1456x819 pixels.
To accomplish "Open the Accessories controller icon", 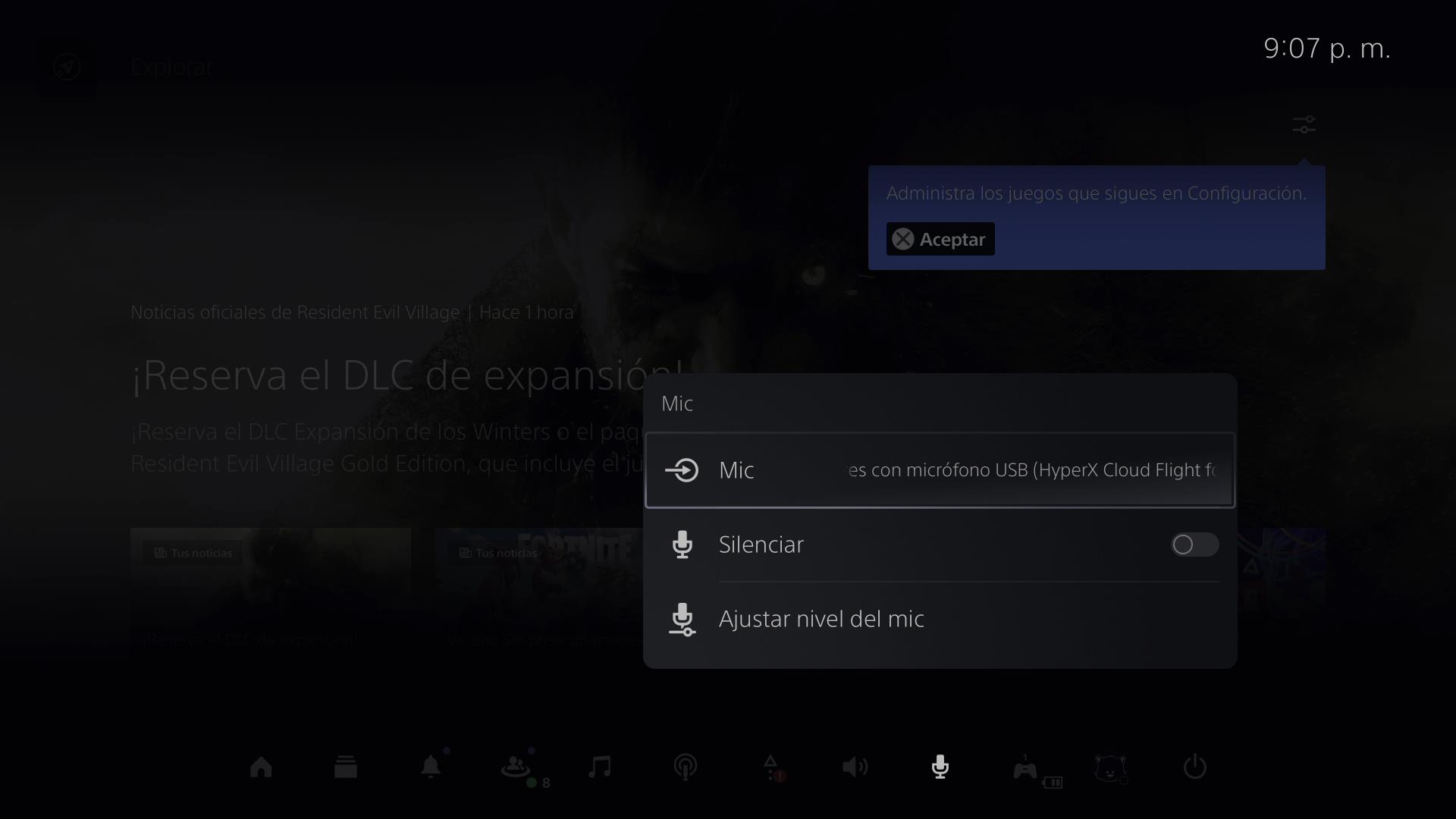I will click(x=1025, y=769).
